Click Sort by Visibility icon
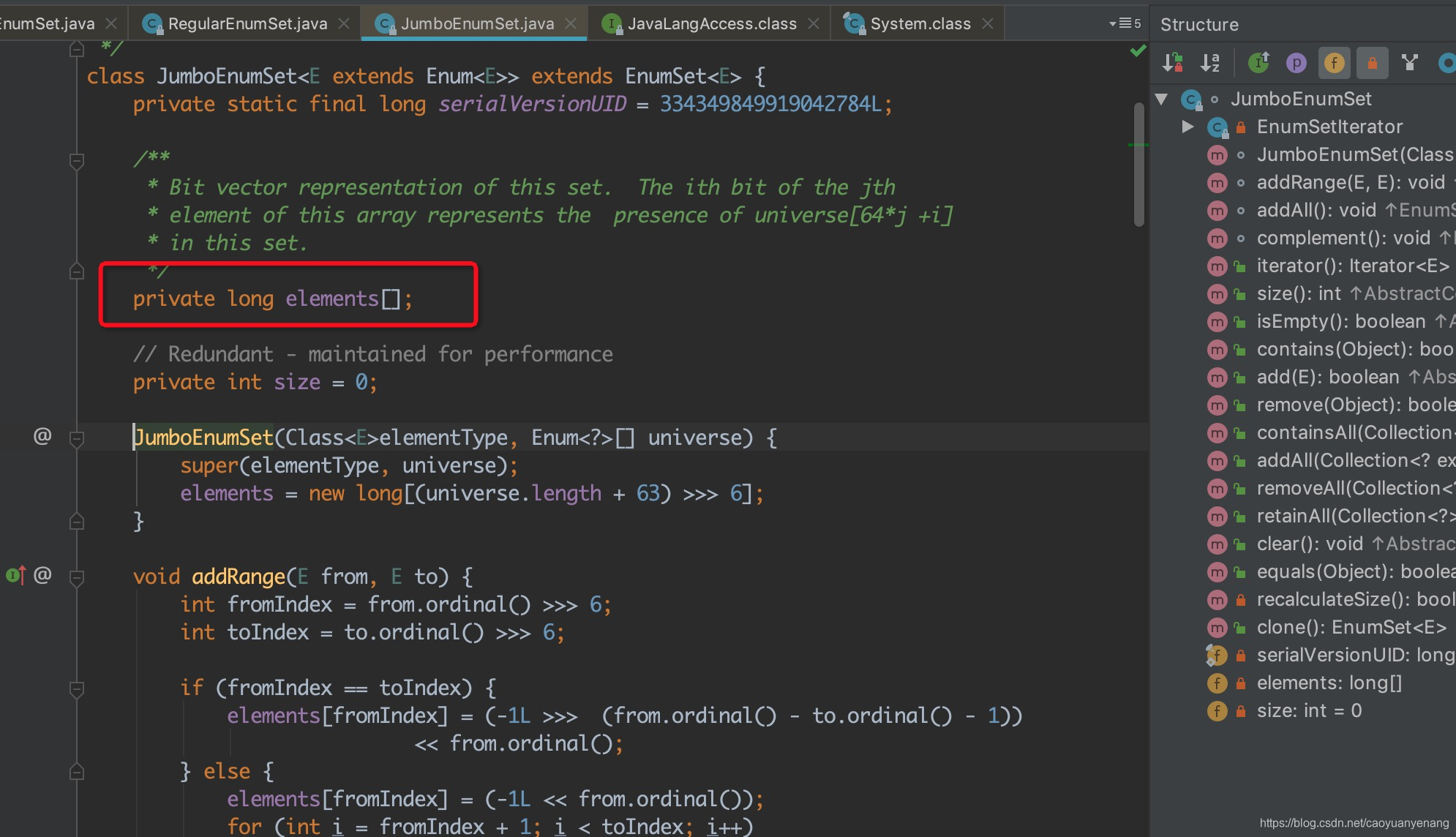Image resolution: width=1456 pixels, height=837 pixels. coord(1173,63)
